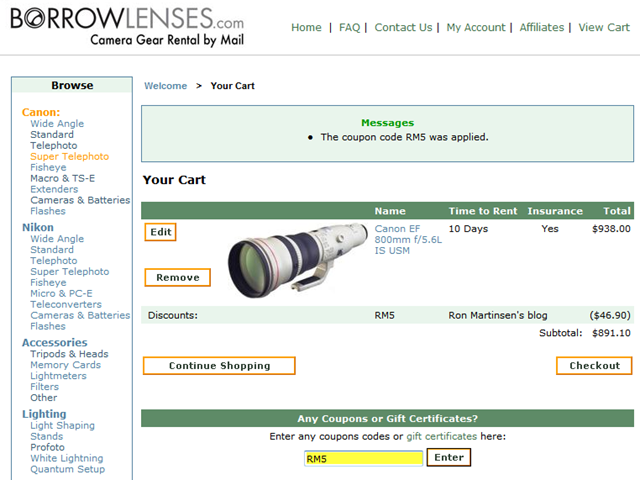Open Canon Extenders category
Image resolution: width=640 pixels, height=480 pixels.
[54, 189]
